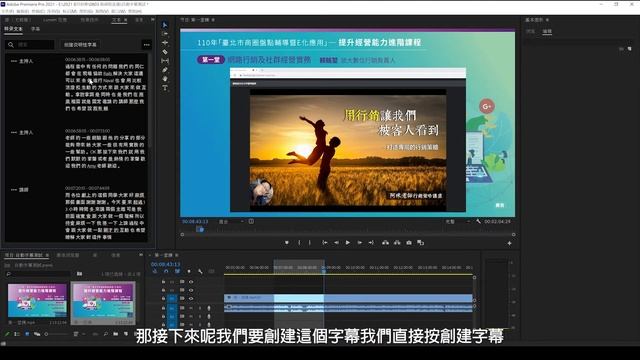Screen dimensions: 640x360
Task: Click the timeline timecode 00:08:43:13
Action: point(165,264)
